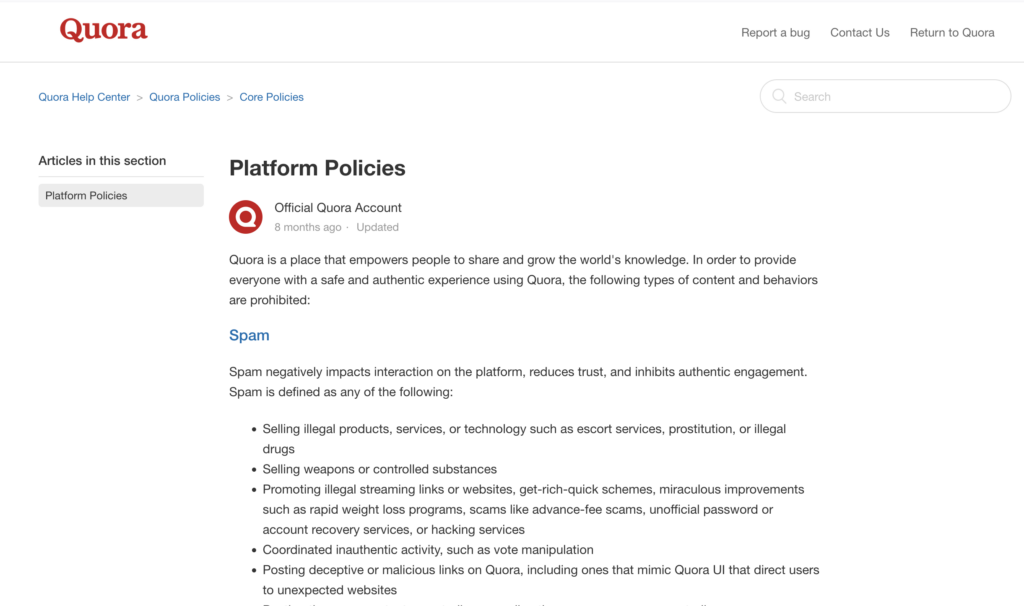Click the breadcrumb separator after Quora Policies
Screen dimensions: 1024x606
click(x=228, y=96)
